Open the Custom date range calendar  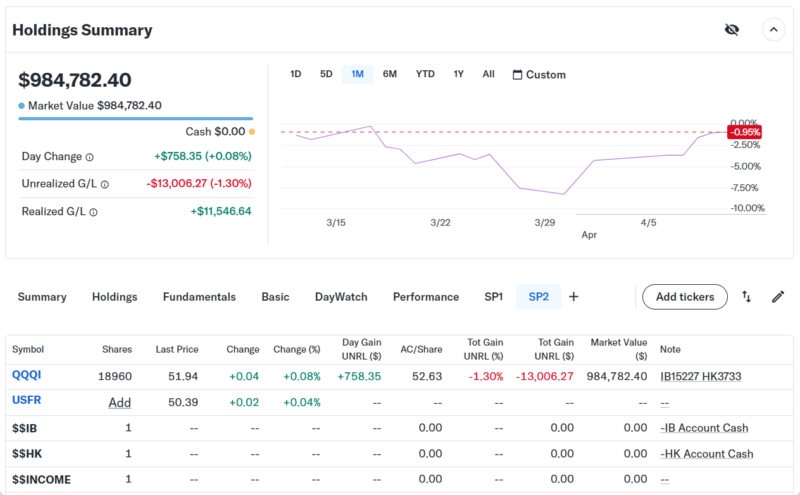click(x=539, y=75)
